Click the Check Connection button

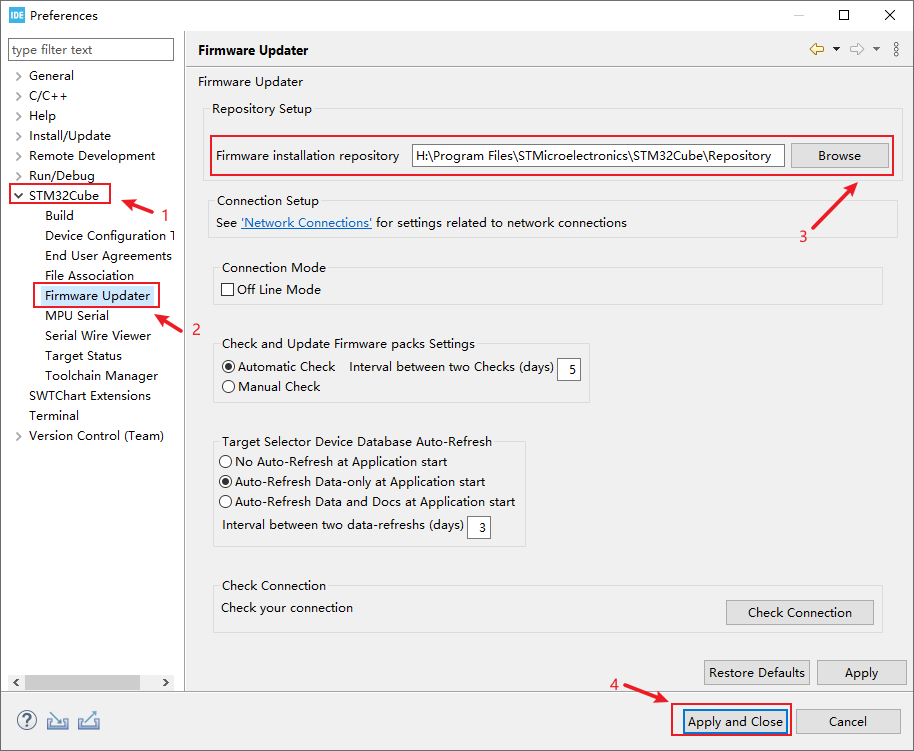pos(799,612)
